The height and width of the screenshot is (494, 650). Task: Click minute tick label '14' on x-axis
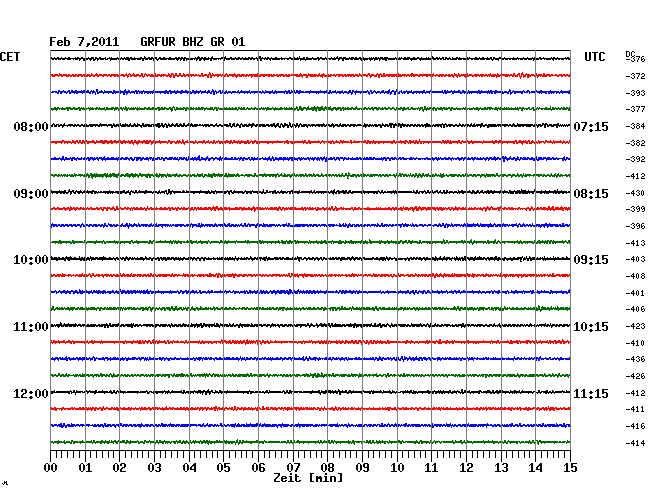tap(535, 468)
